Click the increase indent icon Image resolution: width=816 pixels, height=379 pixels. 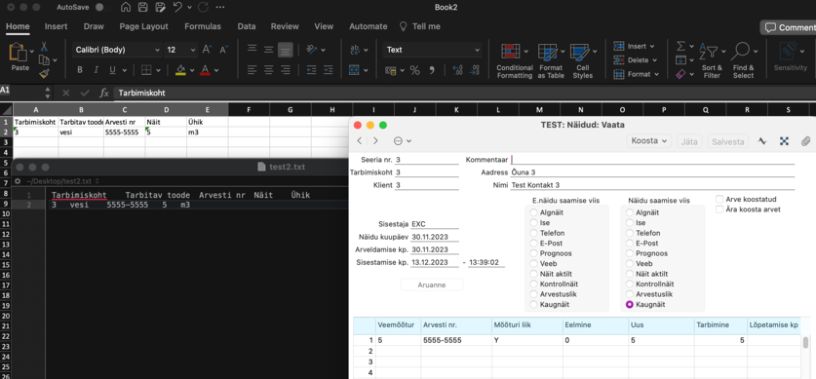coord(328,69)
